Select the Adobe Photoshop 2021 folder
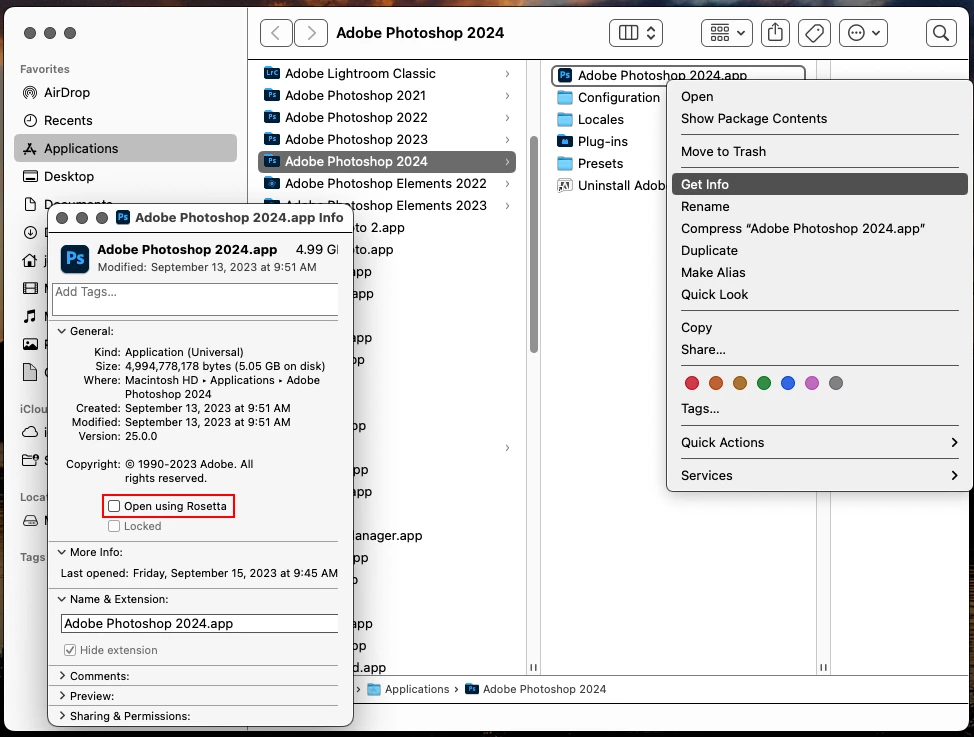The width and height of the screenshot is (974, 737). (x=386, y=96)
